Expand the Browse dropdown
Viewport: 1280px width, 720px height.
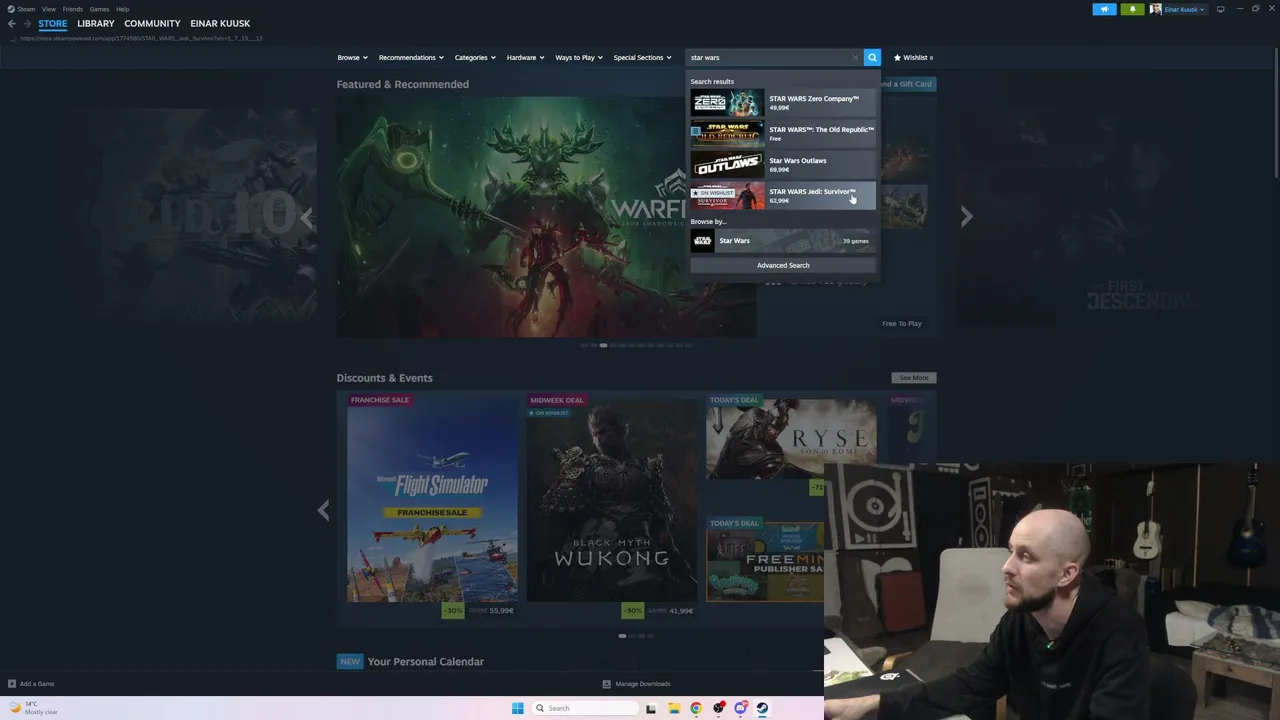tap(352, 58)
